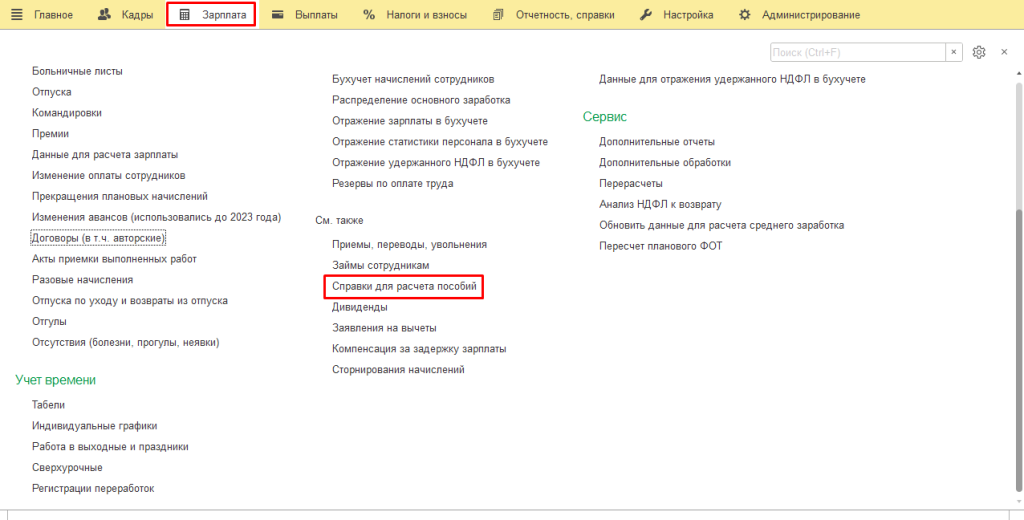Open Справки для расчета пособий

[405, 287]
